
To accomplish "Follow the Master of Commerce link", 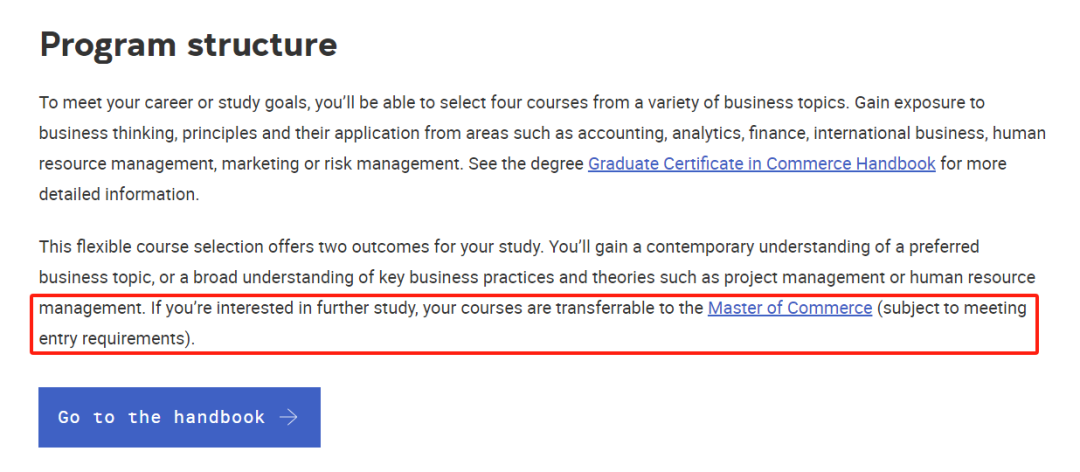I will 789,308.
